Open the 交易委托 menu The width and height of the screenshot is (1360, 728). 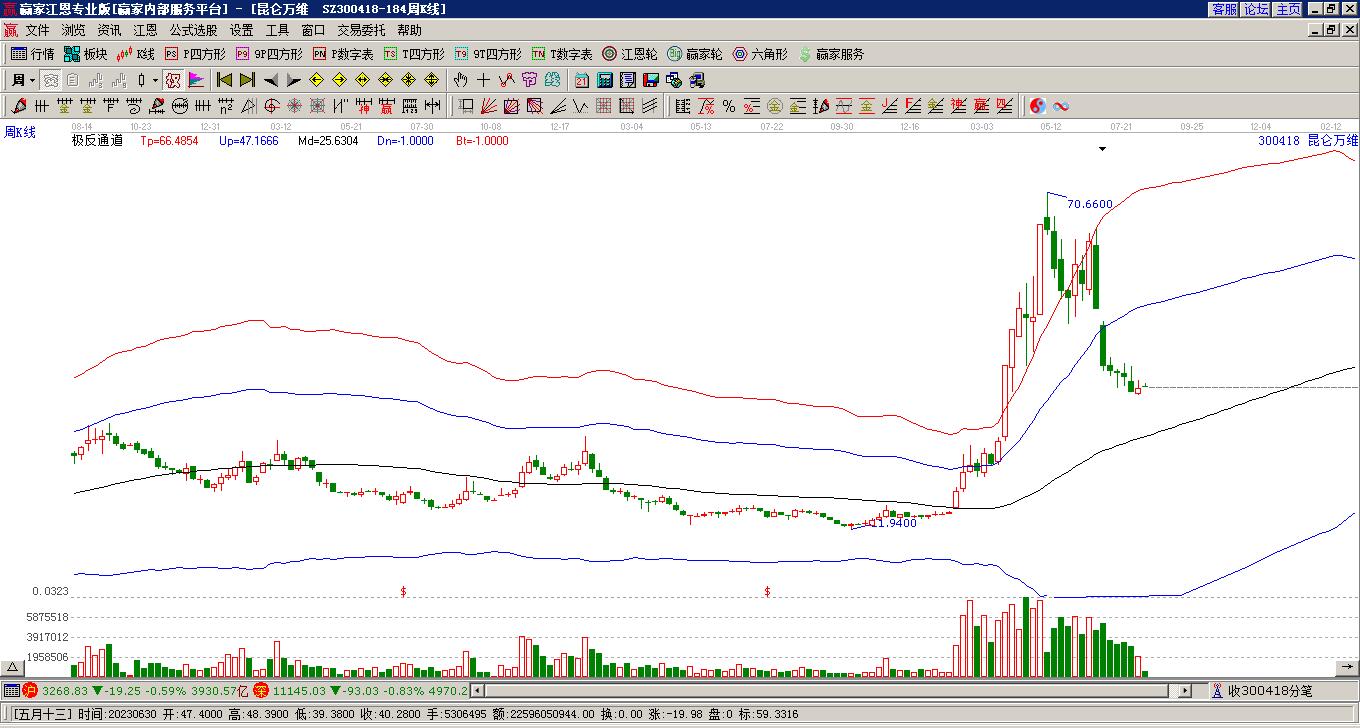[361, 30]
